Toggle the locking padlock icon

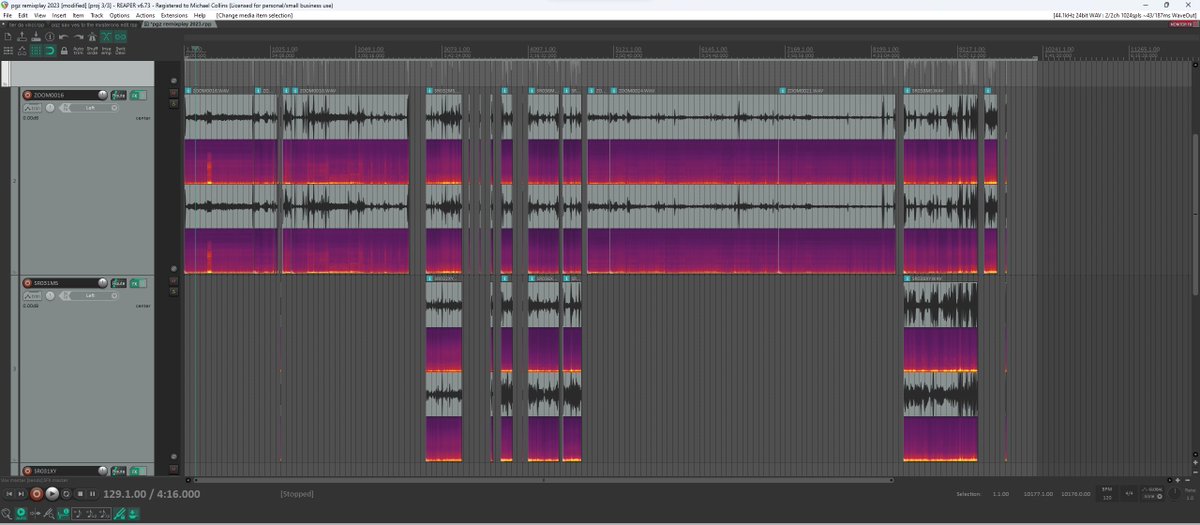[64, 51]
